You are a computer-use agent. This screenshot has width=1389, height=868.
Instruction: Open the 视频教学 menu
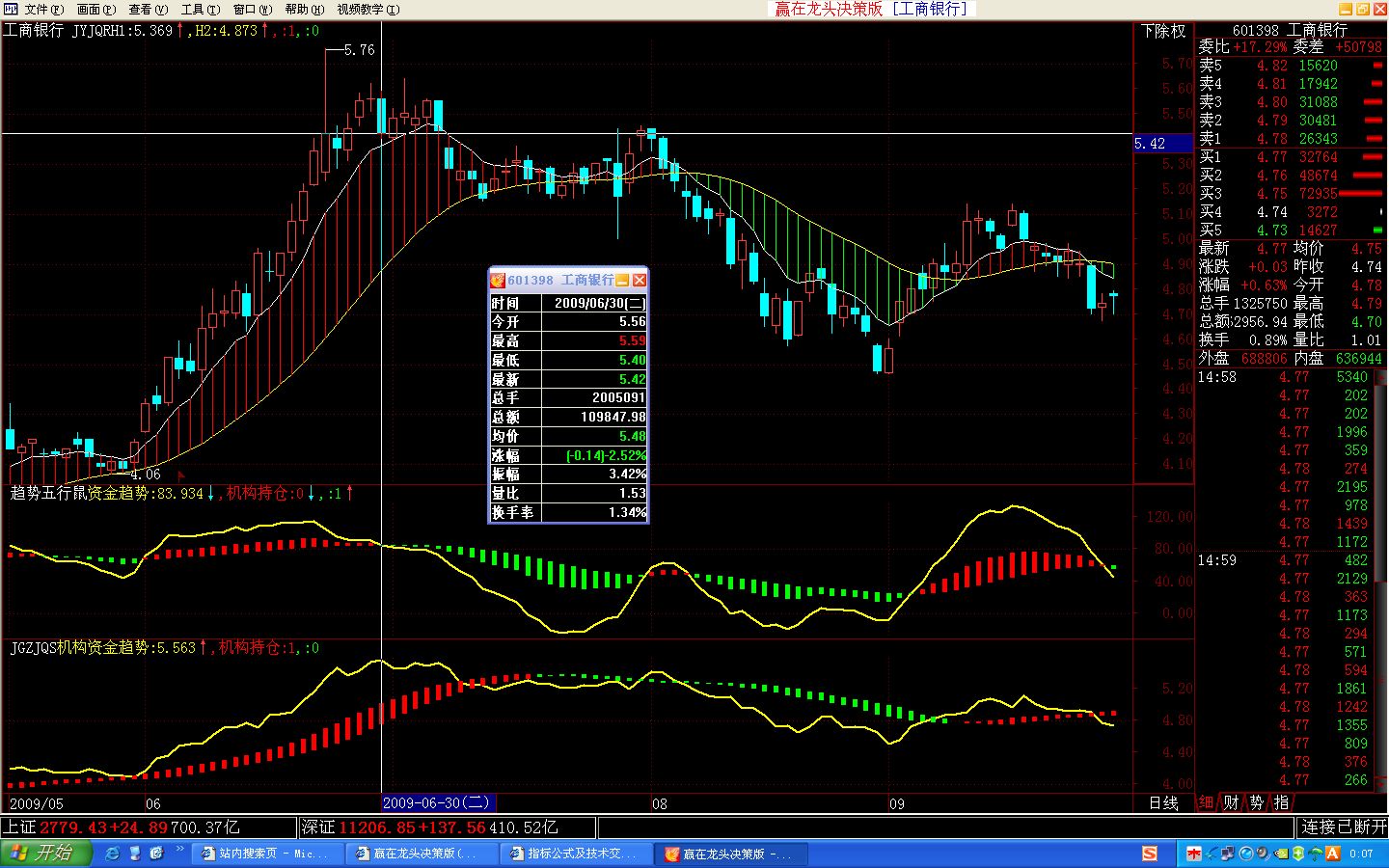[x=368, y=10]
